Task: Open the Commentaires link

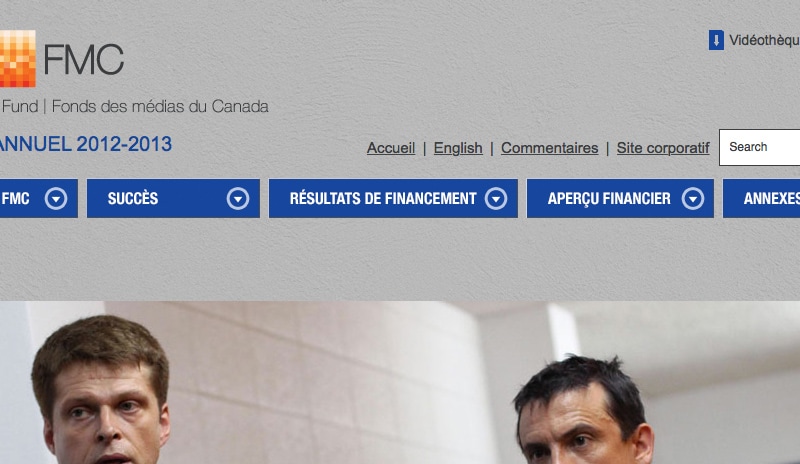Action: click(549, 148)
